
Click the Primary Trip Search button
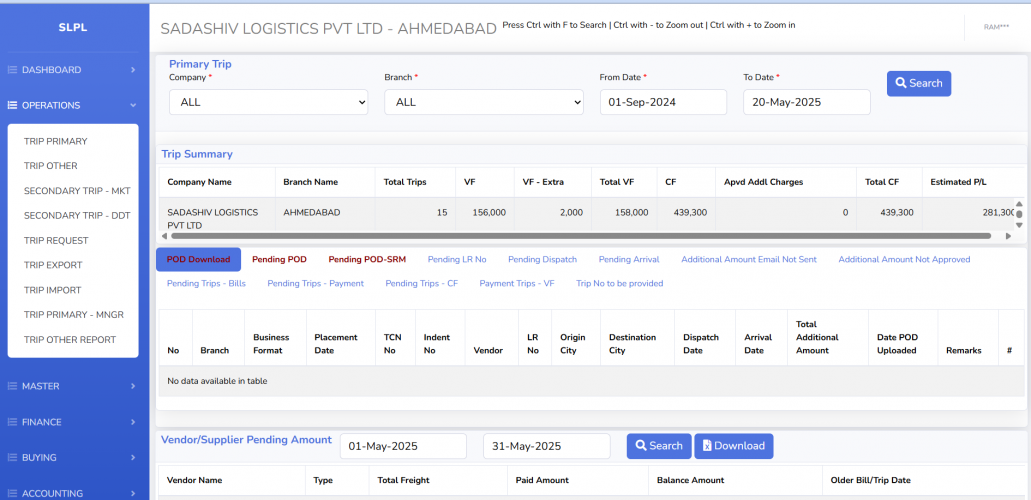click(x=919, y=84)
